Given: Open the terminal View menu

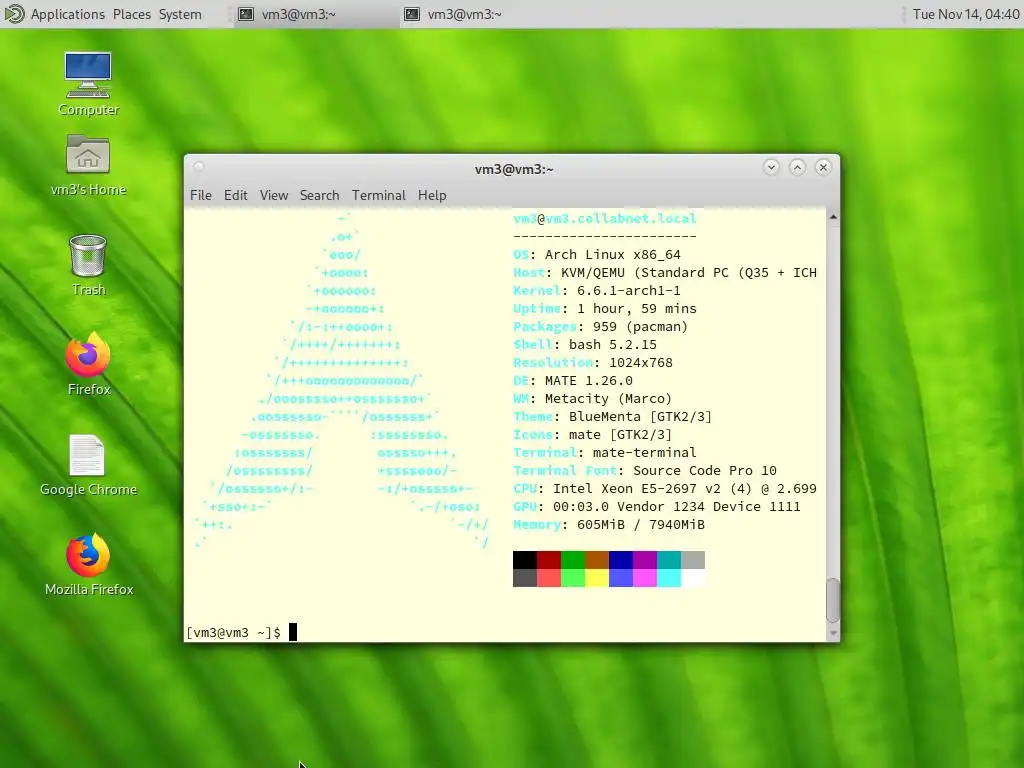Looking at the screenshot, I should point(274,195).
